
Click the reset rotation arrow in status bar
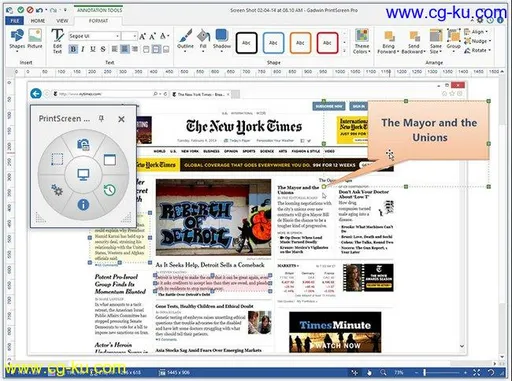coord(491,372)
